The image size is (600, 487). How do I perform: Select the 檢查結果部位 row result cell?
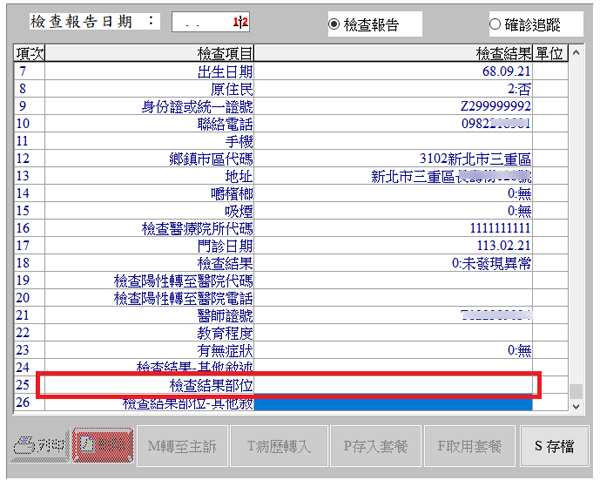[395, 385]
